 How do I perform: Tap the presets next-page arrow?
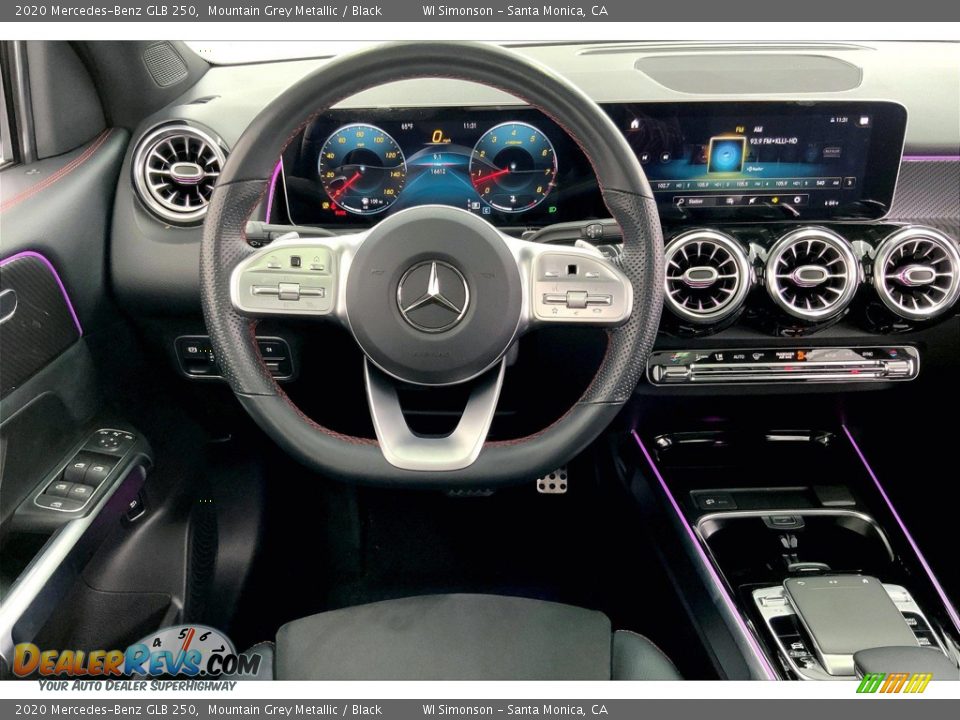[x=849, y=183]
